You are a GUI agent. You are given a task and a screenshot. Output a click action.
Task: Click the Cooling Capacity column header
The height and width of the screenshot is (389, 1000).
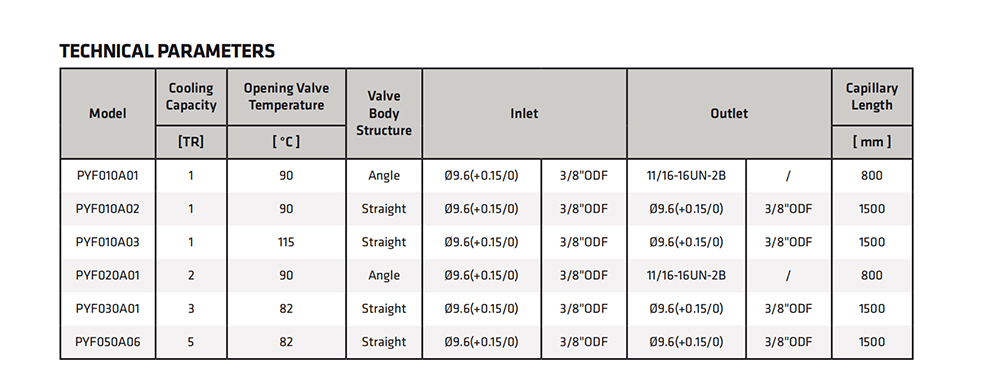coord(191,97)
